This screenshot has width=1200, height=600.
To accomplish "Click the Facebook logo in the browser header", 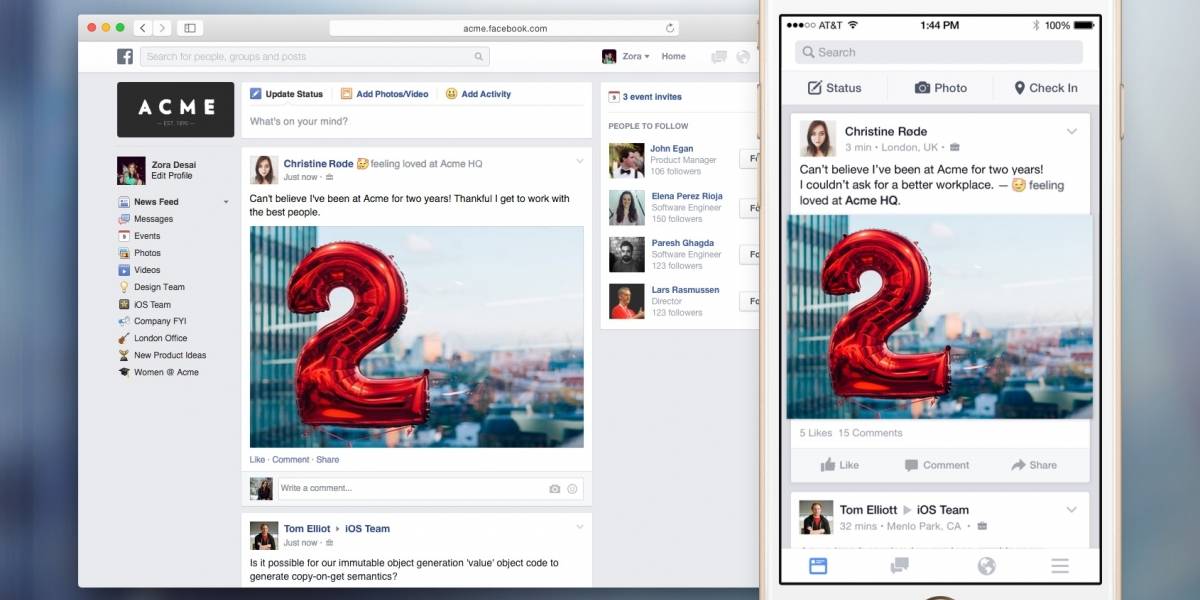I will [x=125, y=57].
